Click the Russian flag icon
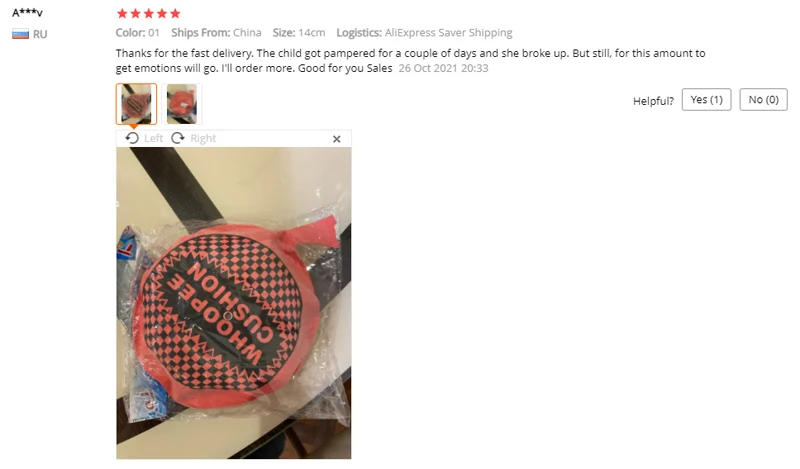 [x=20, y=34]
